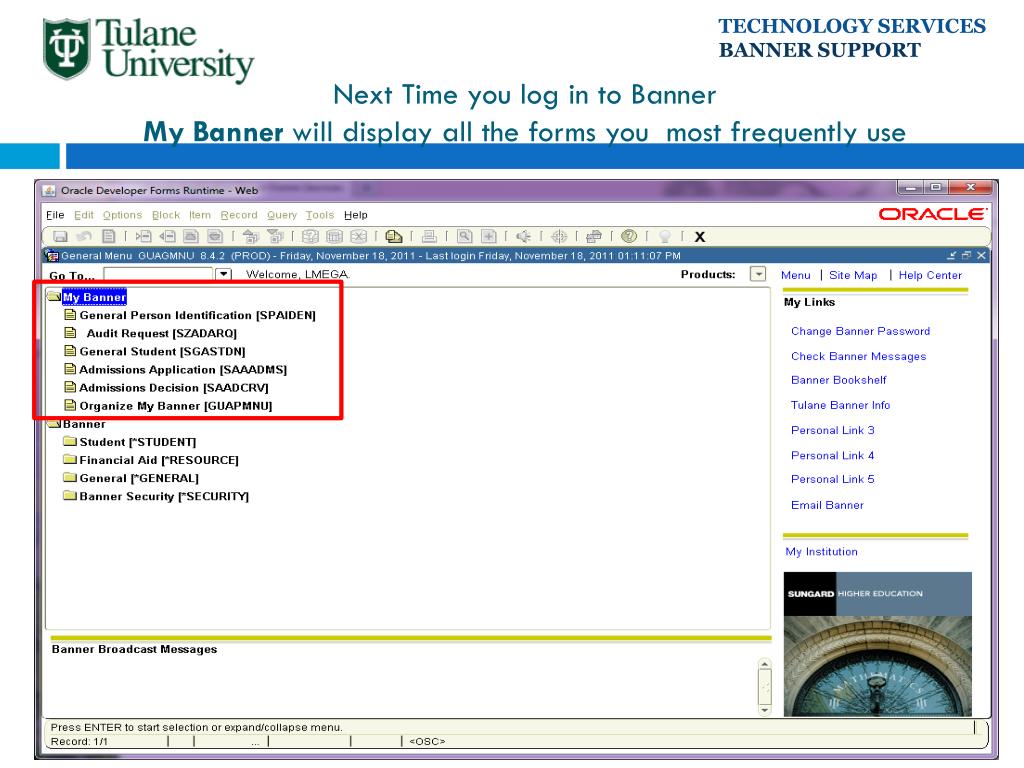Open the Help menu
The width and height of the screenshot is (1024, 768).
[356, 215]
